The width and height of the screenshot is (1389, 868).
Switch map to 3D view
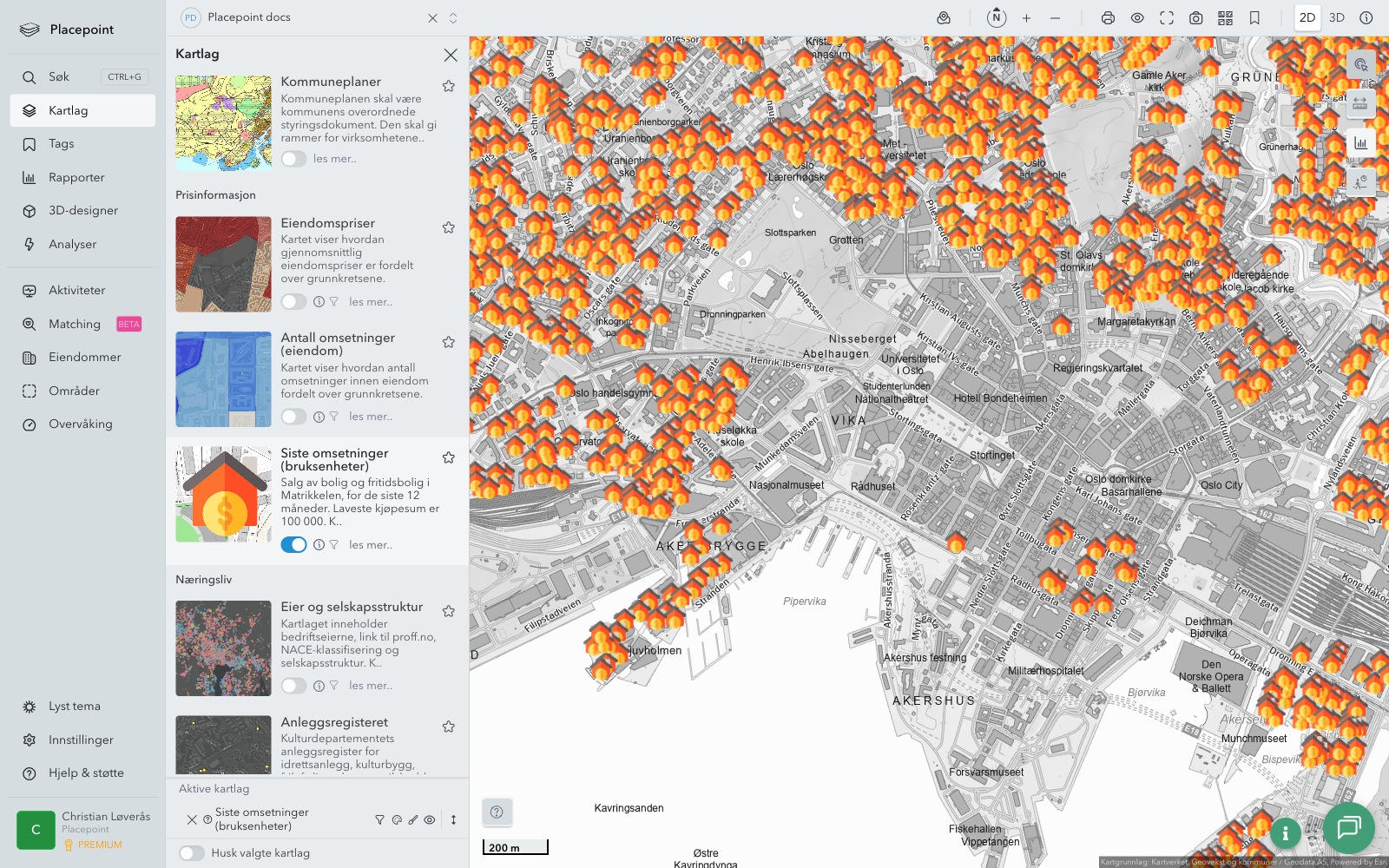pyautogui.click(x=1337, y=18)
